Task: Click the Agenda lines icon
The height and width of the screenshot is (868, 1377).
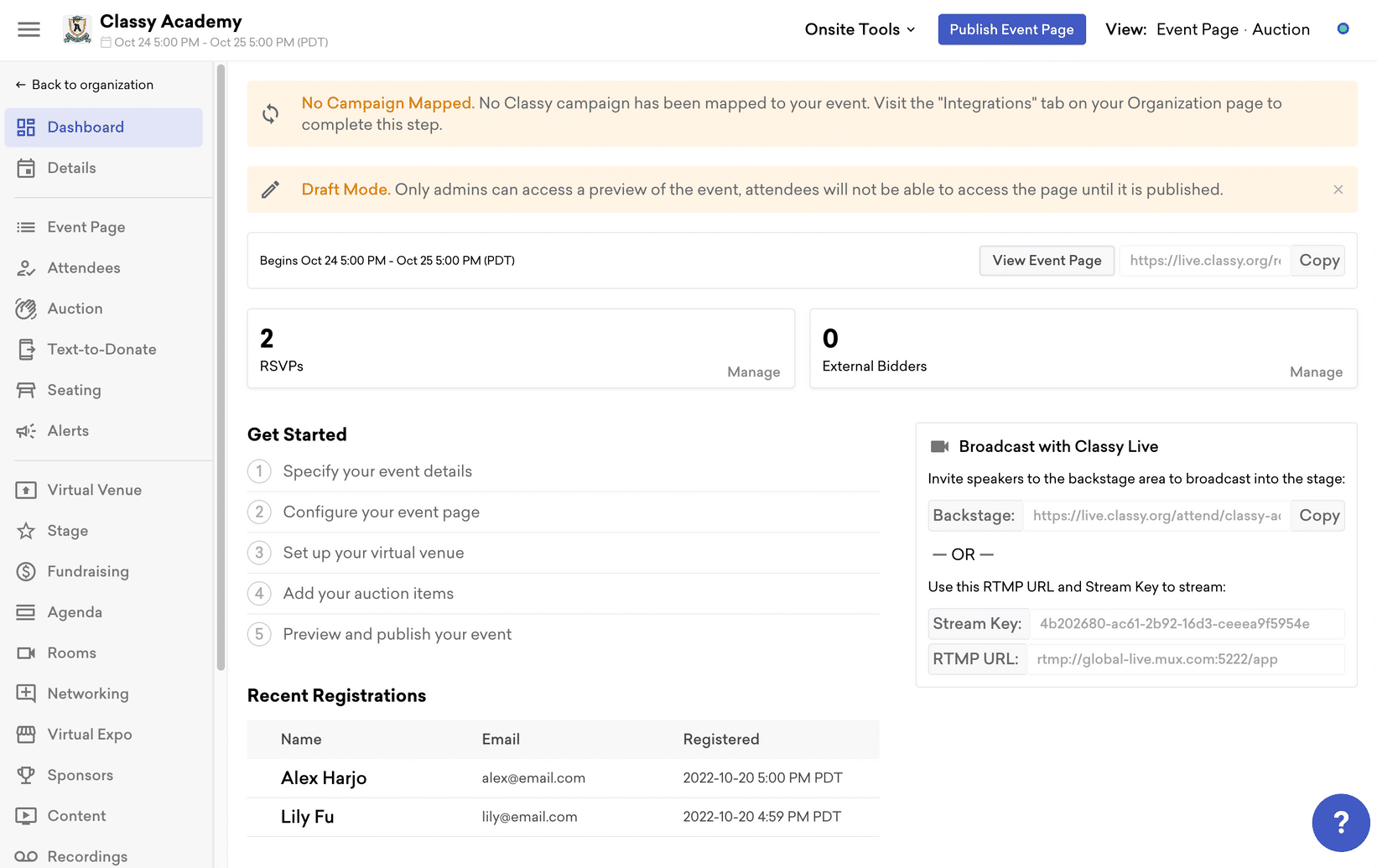Action: (26, 612)
